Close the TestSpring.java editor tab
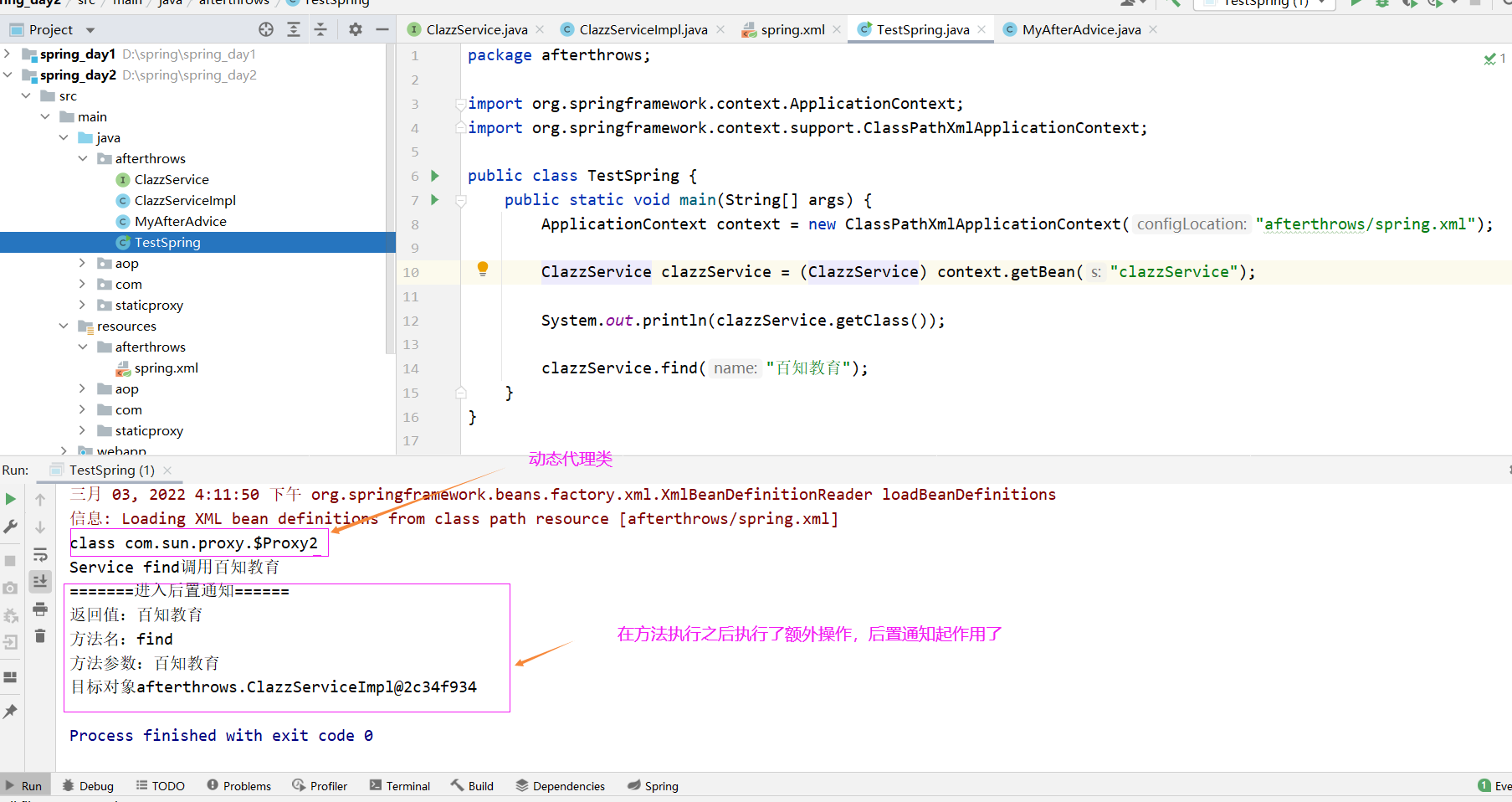Image resolution: width=1512 pixels, height=802 pixels. tap(982, 29)
